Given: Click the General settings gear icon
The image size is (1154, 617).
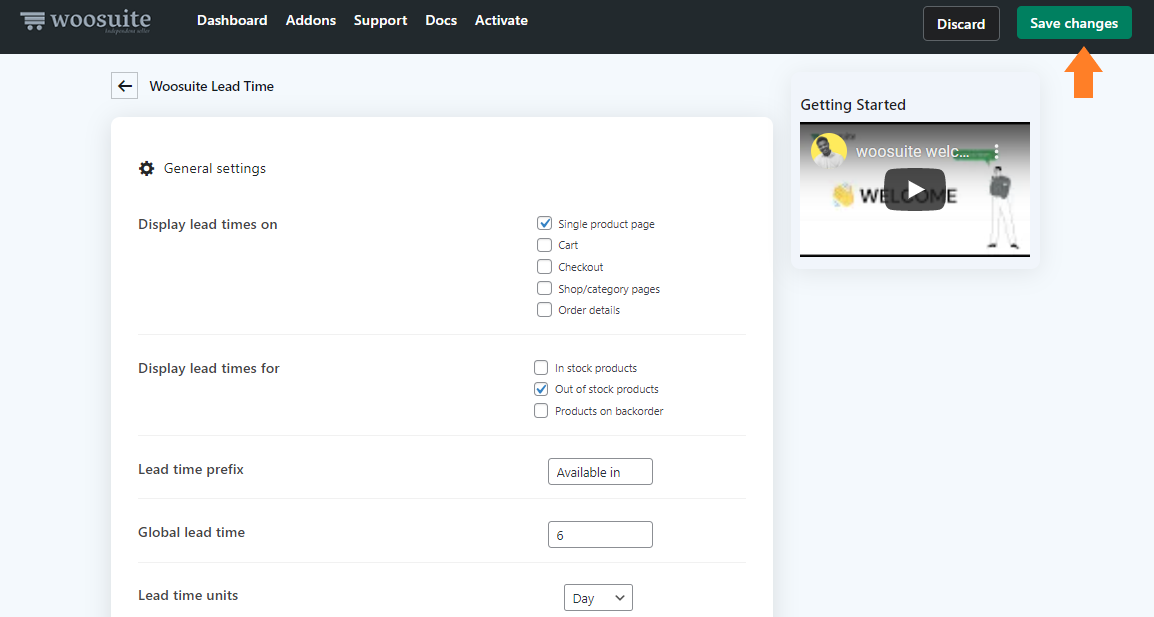Looking at the screenshot, I should point(146,169).
